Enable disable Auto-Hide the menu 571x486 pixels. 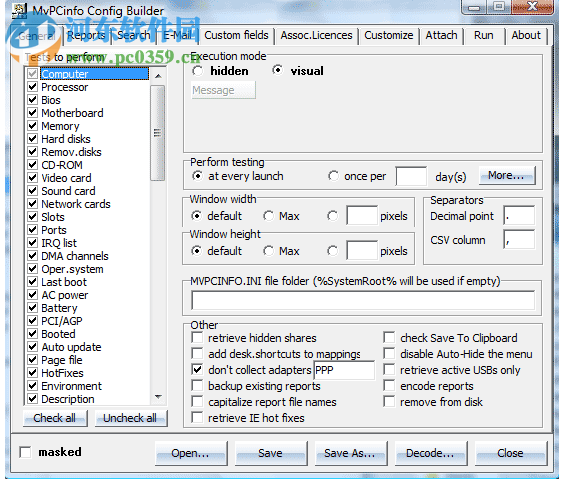point(389,353)
